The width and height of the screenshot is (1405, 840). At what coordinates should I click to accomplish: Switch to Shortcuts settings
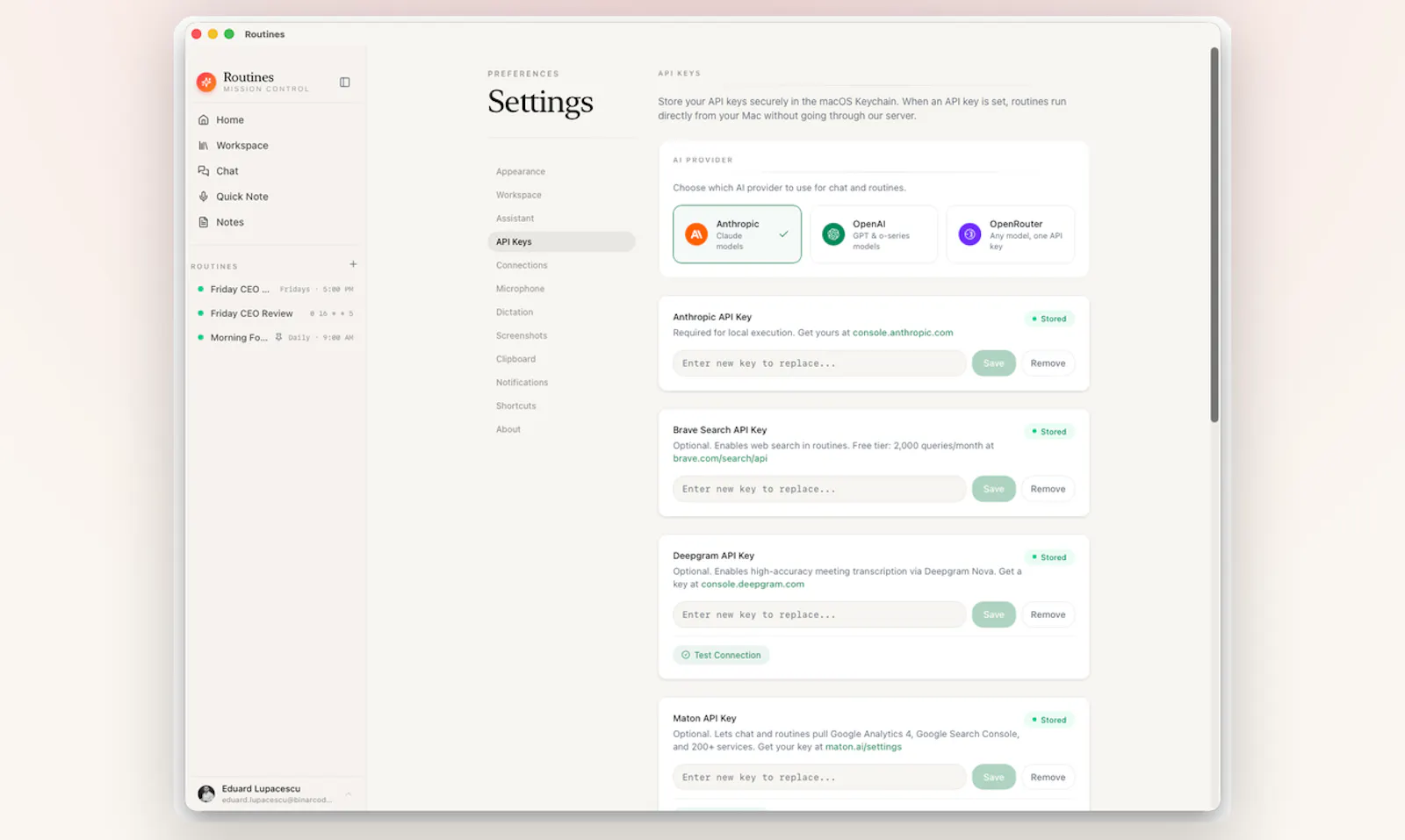(x=561, y=406)
